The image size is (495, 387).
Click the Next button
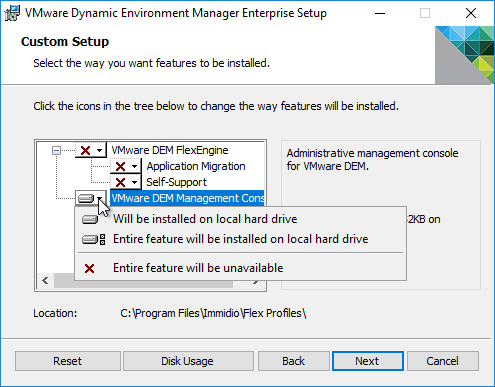click(368, 361)
